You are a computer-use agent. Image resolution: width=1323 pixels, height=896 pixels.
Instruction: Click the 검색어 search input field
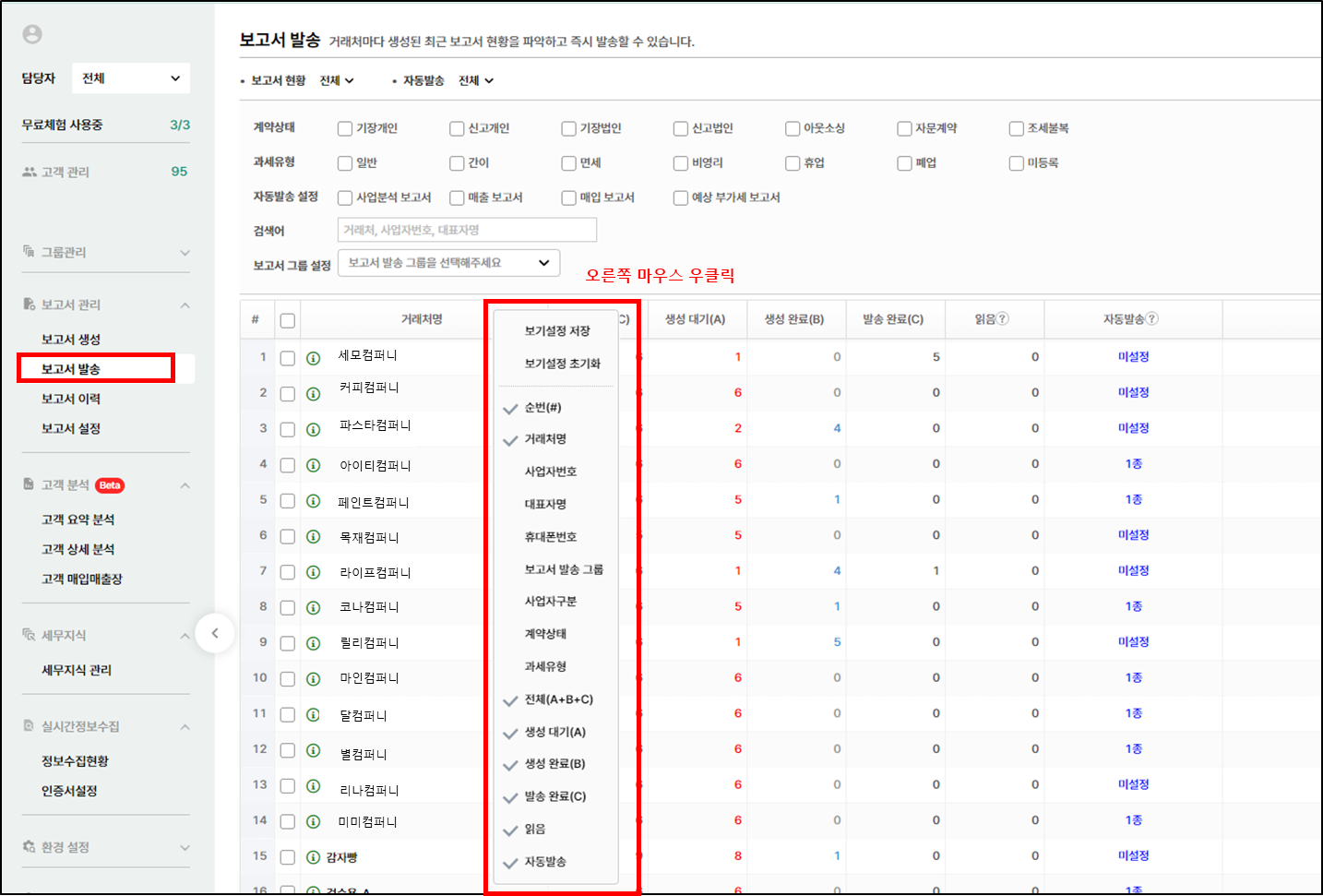467,230
